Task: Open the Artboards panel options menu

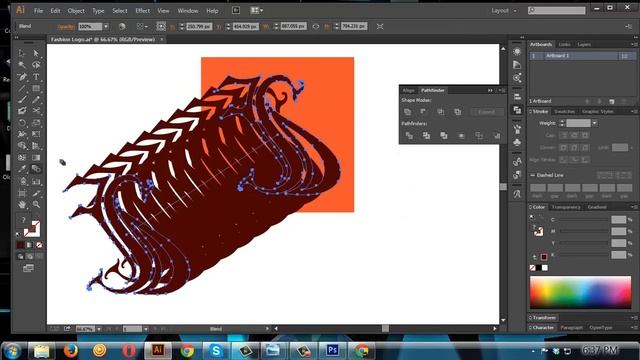Action: pos(634,44)
